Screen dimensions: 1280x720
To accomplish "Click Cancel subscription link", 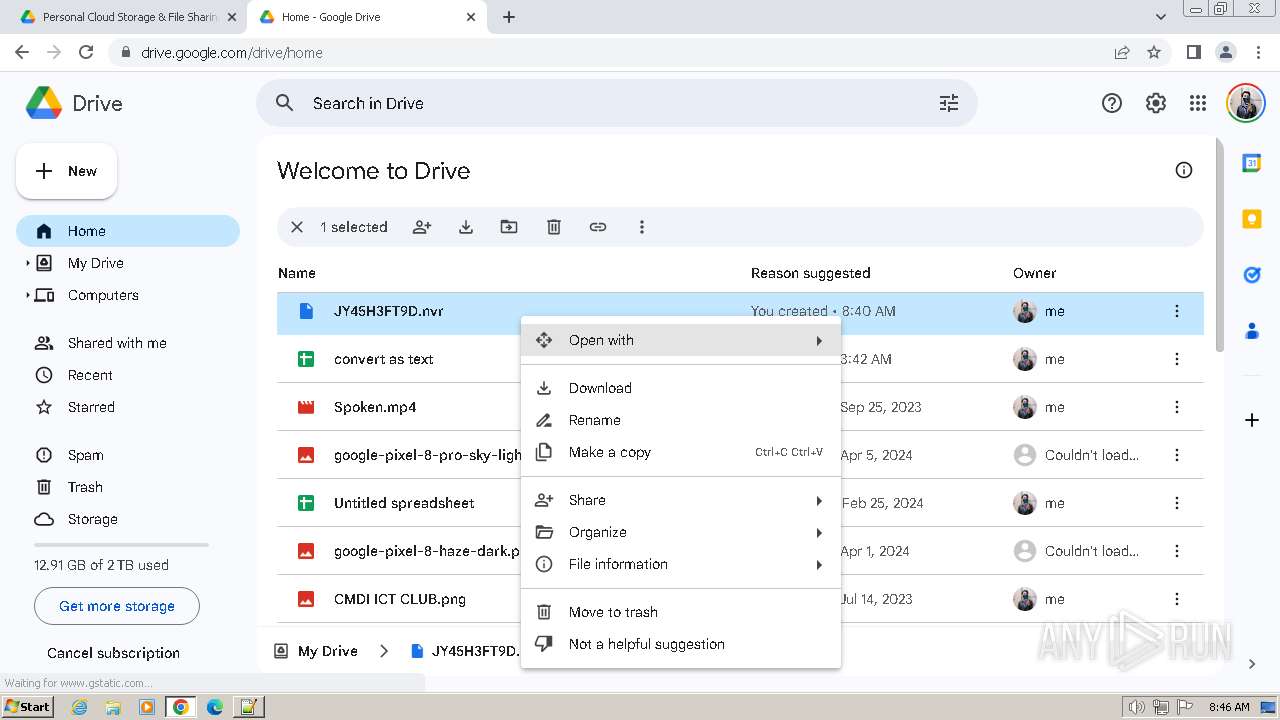I will (x=113, y=653).
